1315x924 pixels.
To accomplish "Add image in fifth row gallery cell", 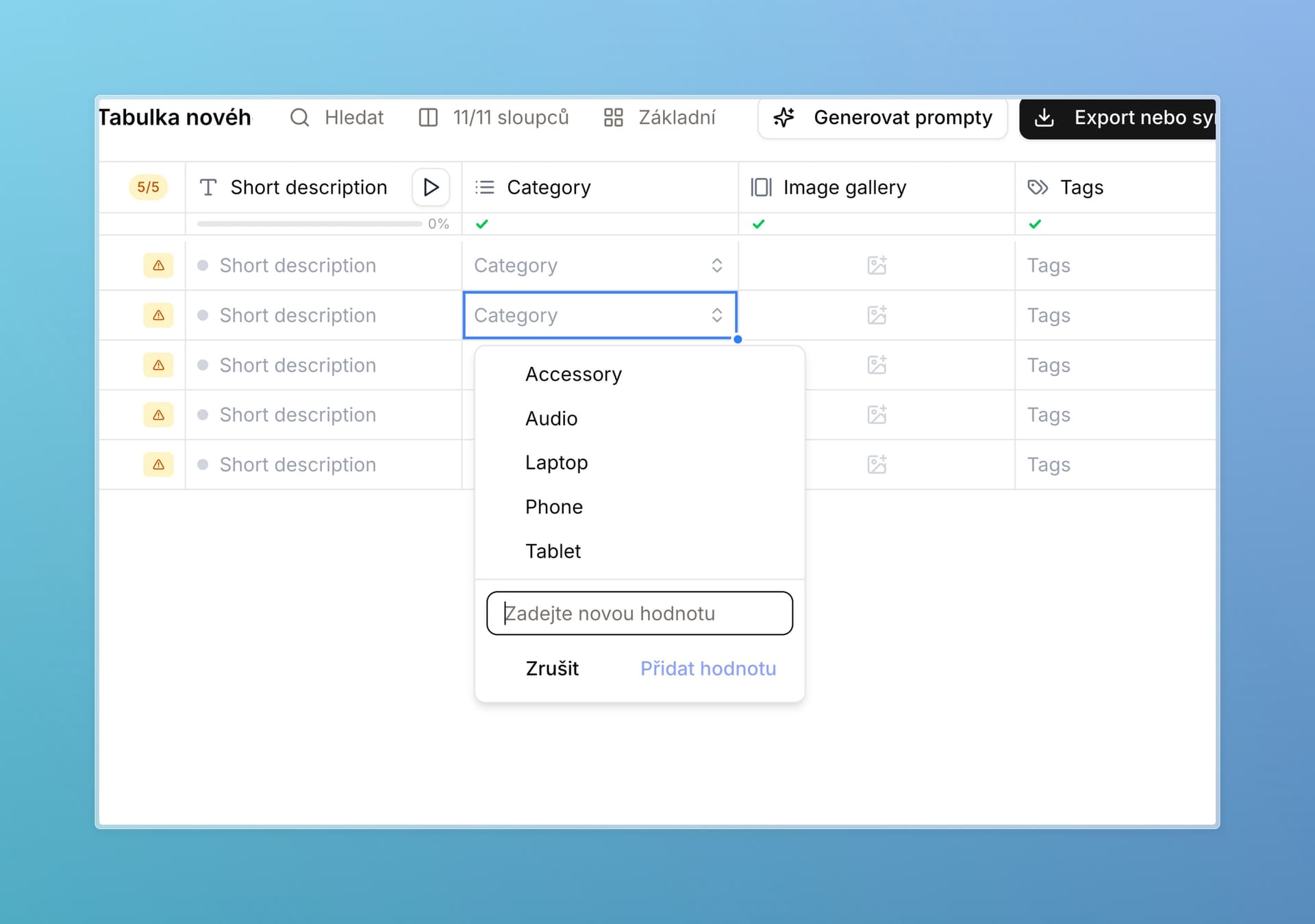I will pyautogui.click(x=877, y=464).
